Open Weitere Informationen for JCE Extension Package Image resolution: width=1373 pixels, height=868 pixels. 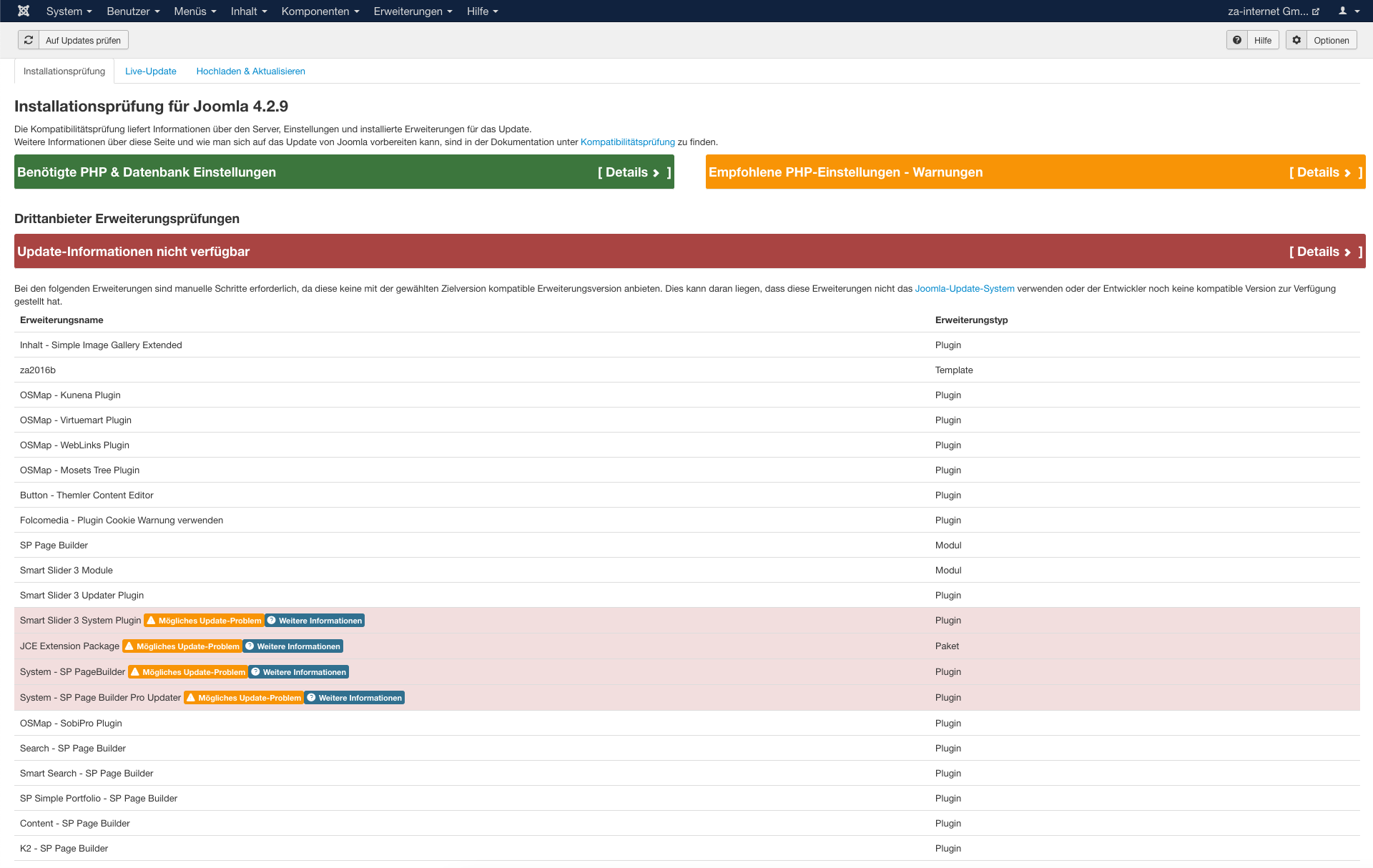coord(293,646)
